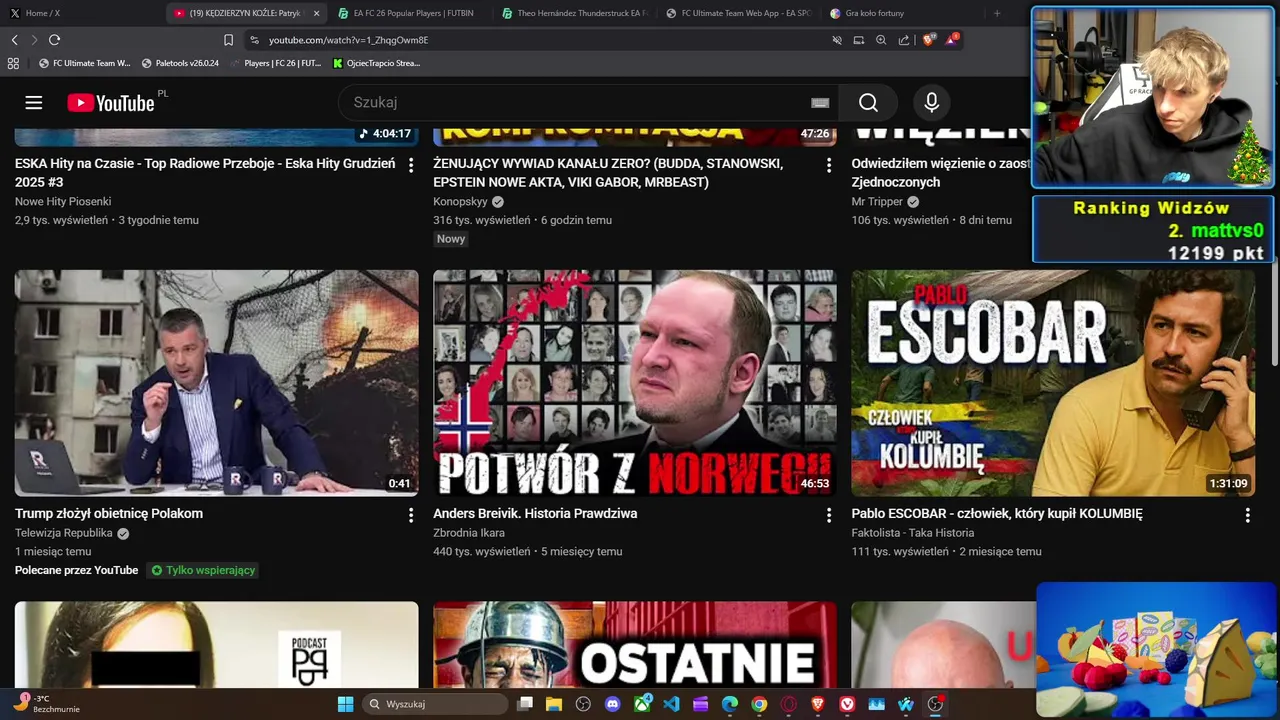
Task: Open Zbrodnia Ikara channel link
Action: [x=469, y=533]
